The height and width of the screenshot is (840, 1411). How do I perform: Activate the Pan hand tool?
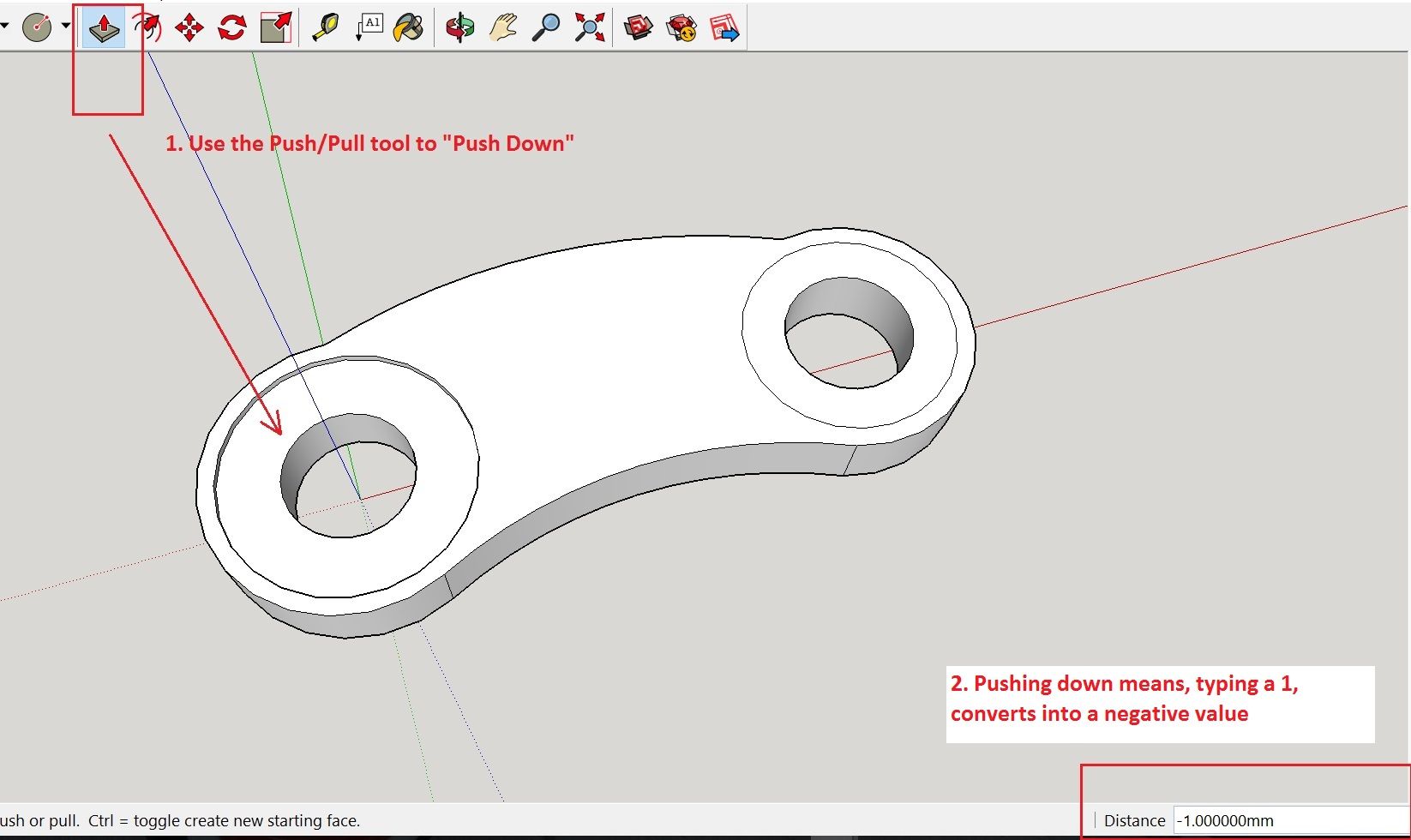click(501, 27)
